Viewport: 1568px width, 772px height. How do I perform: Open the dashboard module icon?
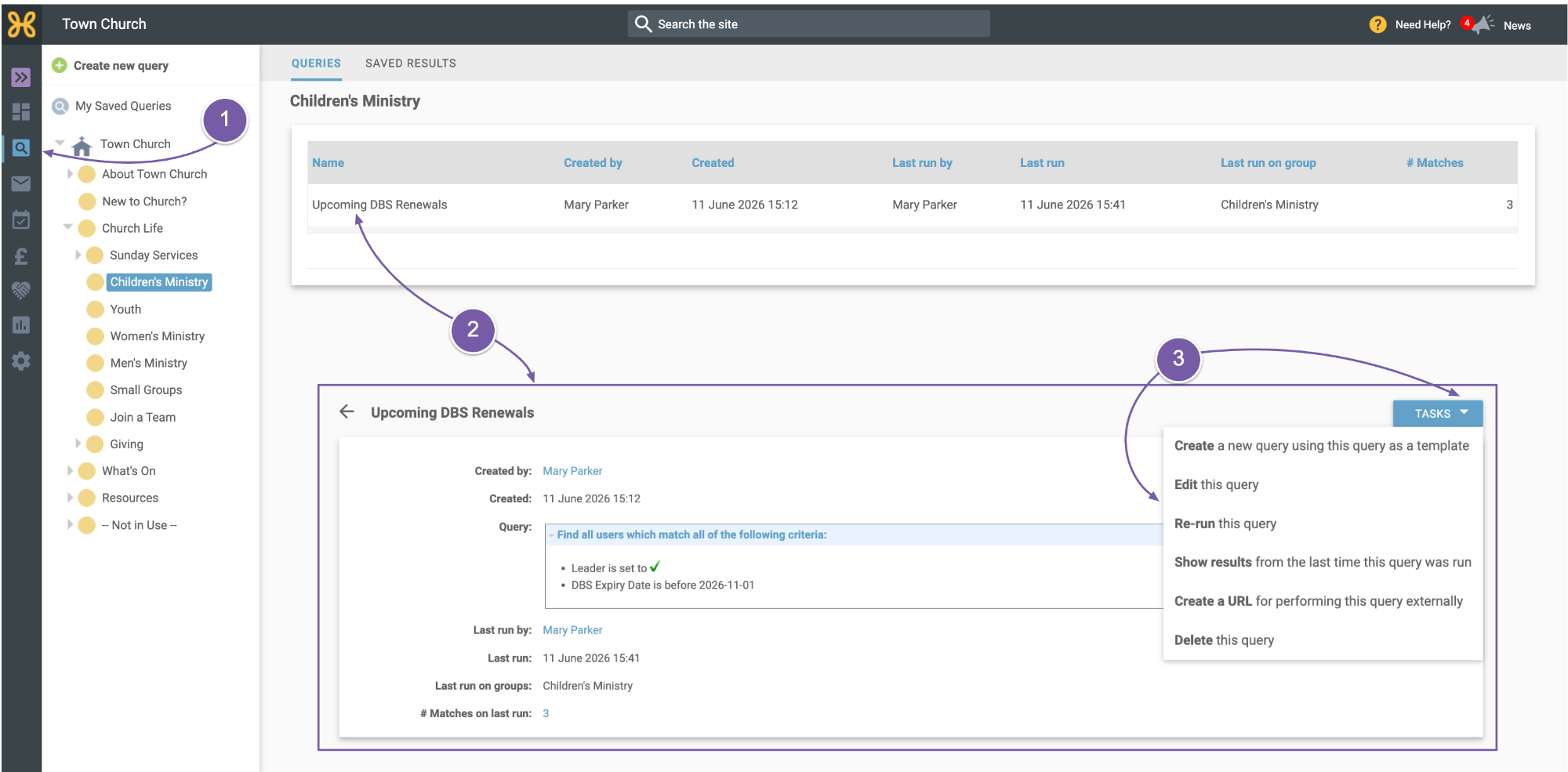[21, 111]
